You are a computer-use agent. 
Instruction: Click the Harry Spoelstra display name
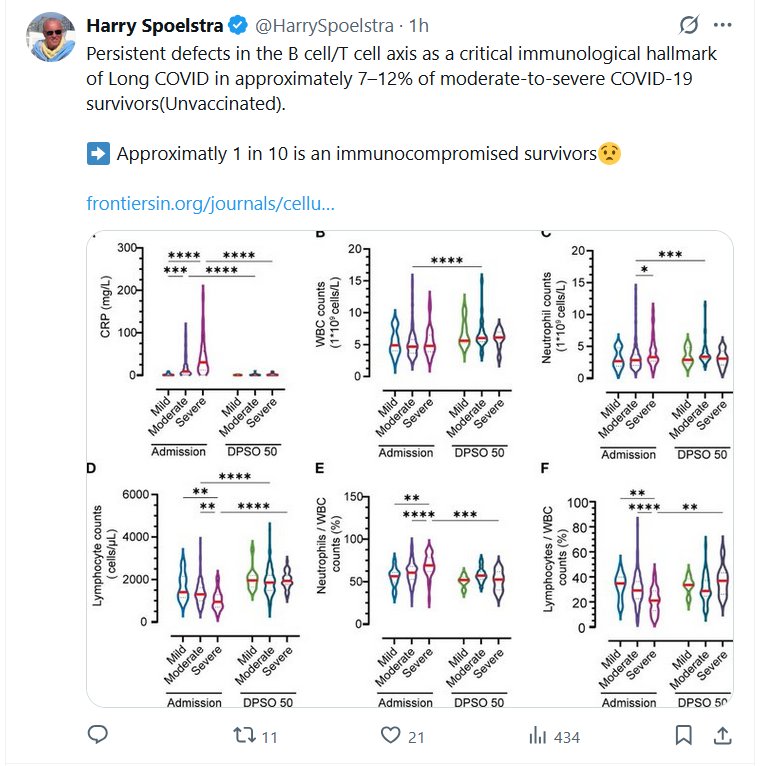[157, 24]
